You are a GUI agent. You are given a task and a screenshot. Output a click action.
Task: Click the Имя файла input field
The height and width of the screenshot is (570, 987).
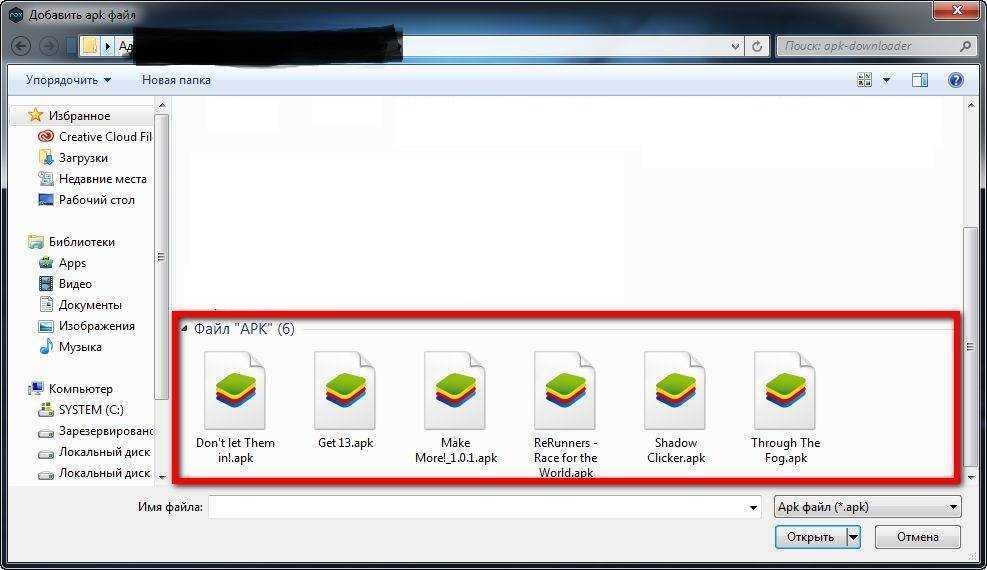point(477,506)
